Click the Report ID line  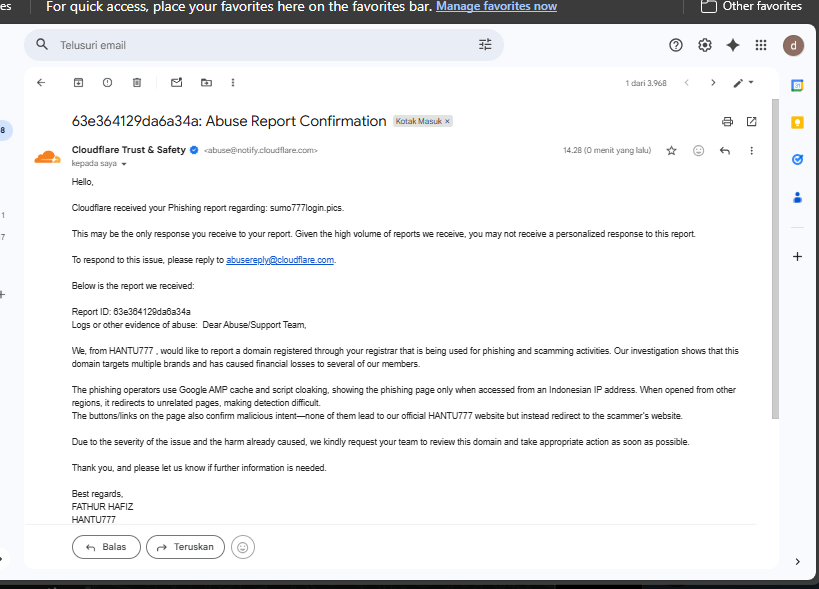[131, 312]
